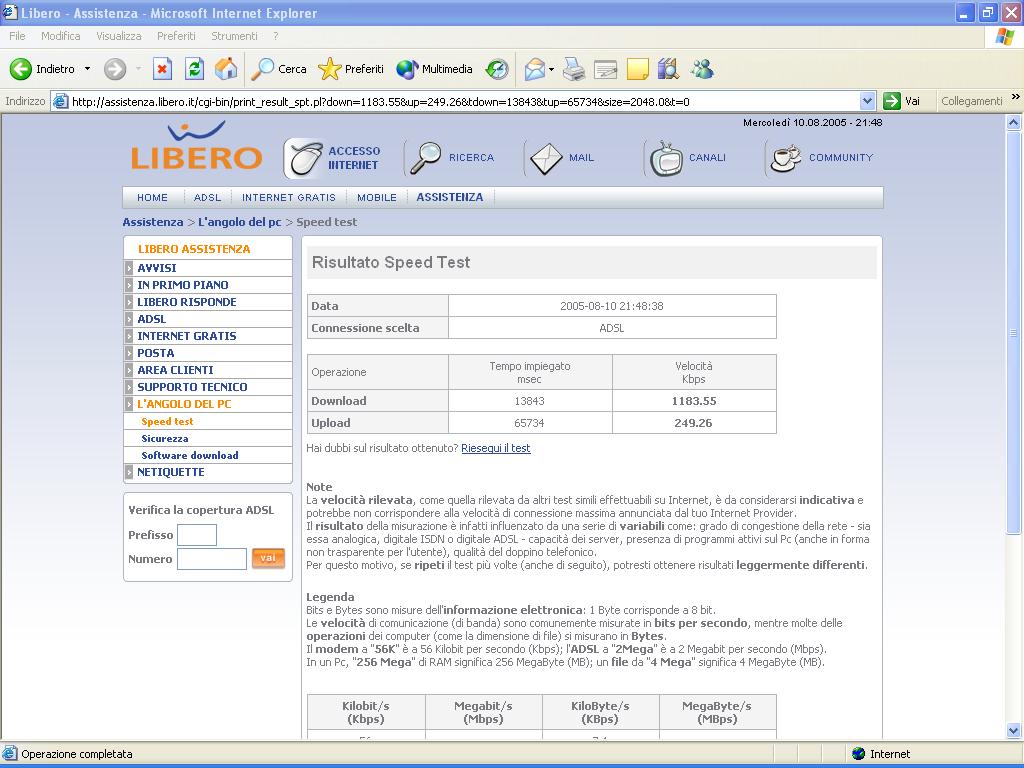Open dropdown arrow next to Indietro
The height and width of the screenshot is (768, 1024).
[x=87, y=69]
